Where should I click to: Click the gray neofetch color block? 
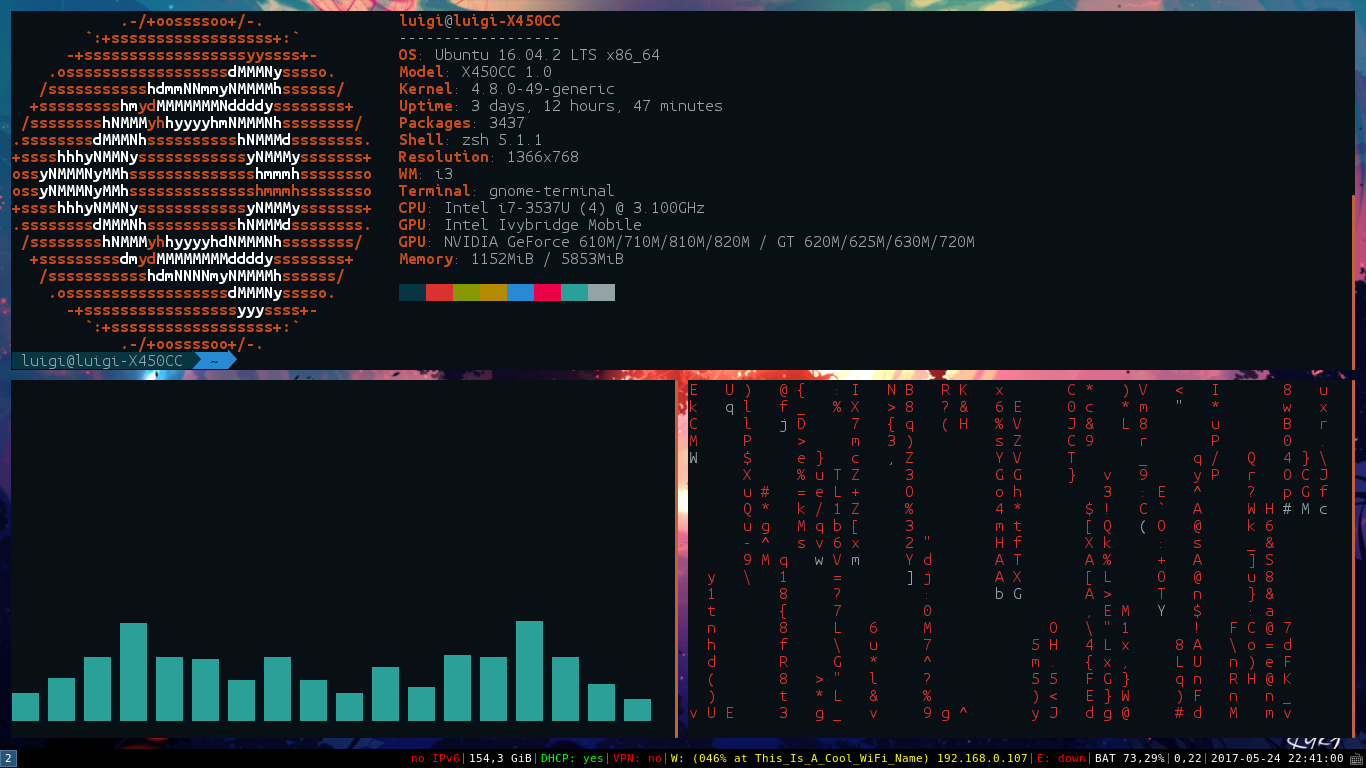[601, 292]
